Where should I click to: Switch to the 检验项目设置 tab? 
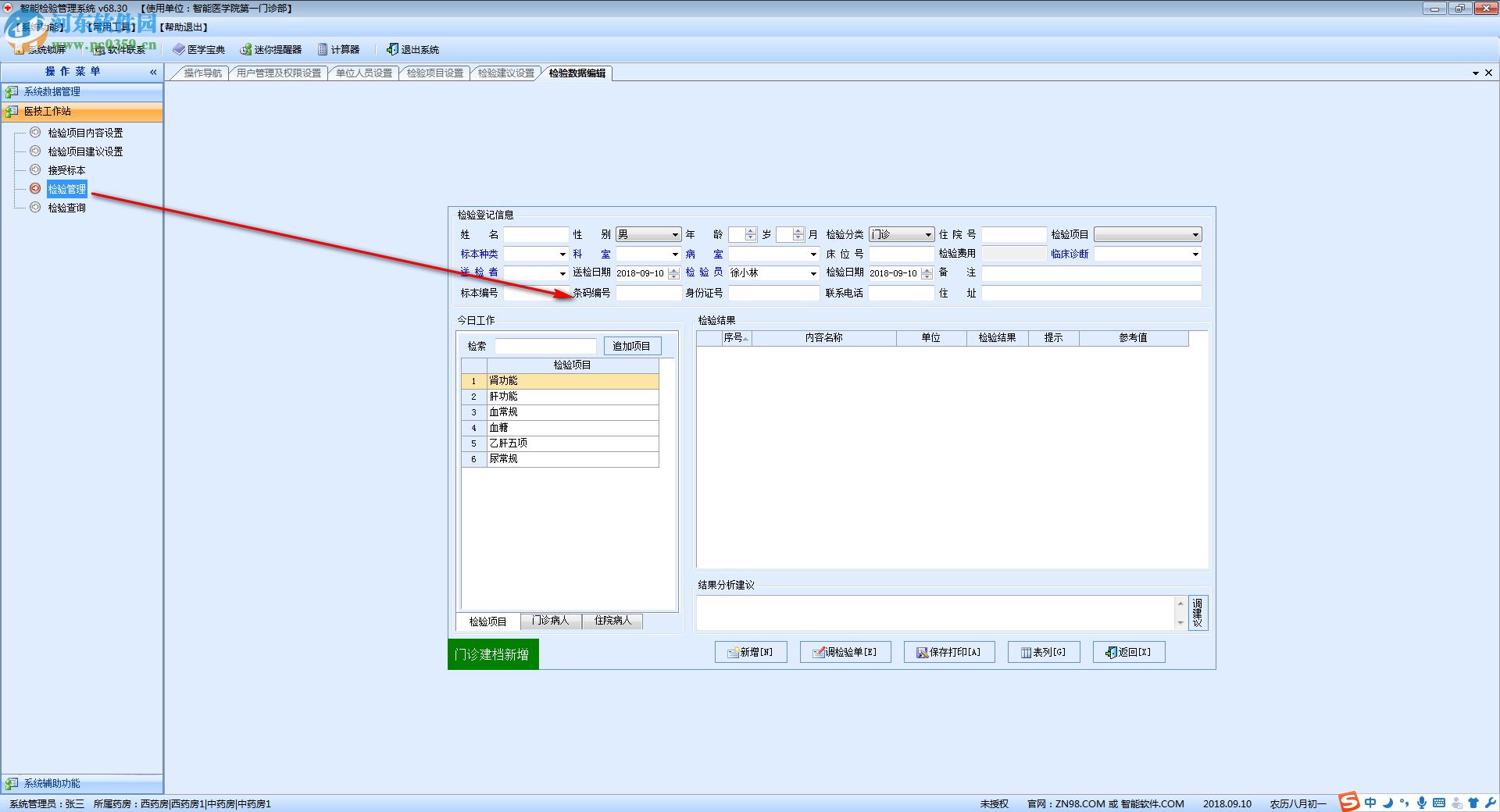(x=435, y=73)
